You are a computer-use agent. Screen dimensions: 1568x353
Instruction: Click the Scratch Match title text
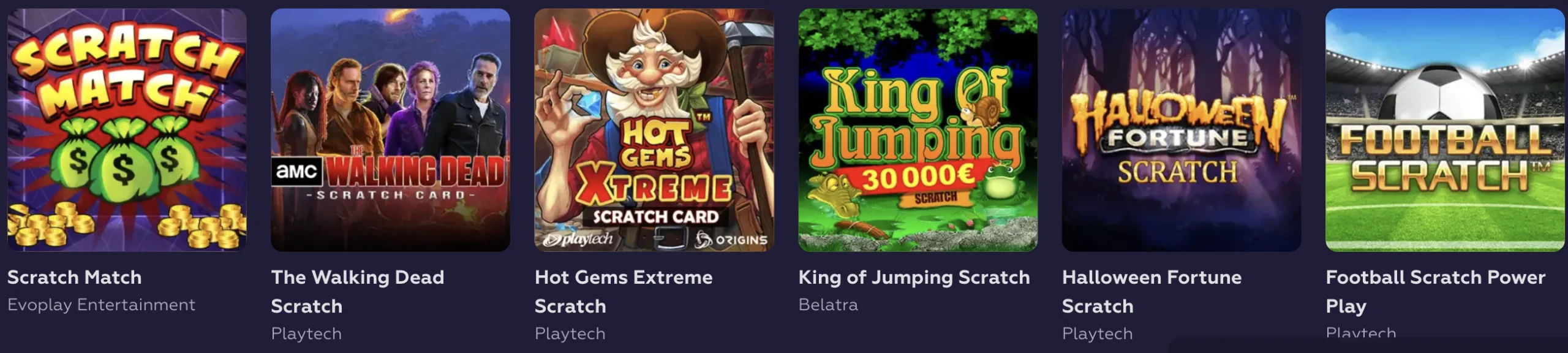[x=75, y=277]
